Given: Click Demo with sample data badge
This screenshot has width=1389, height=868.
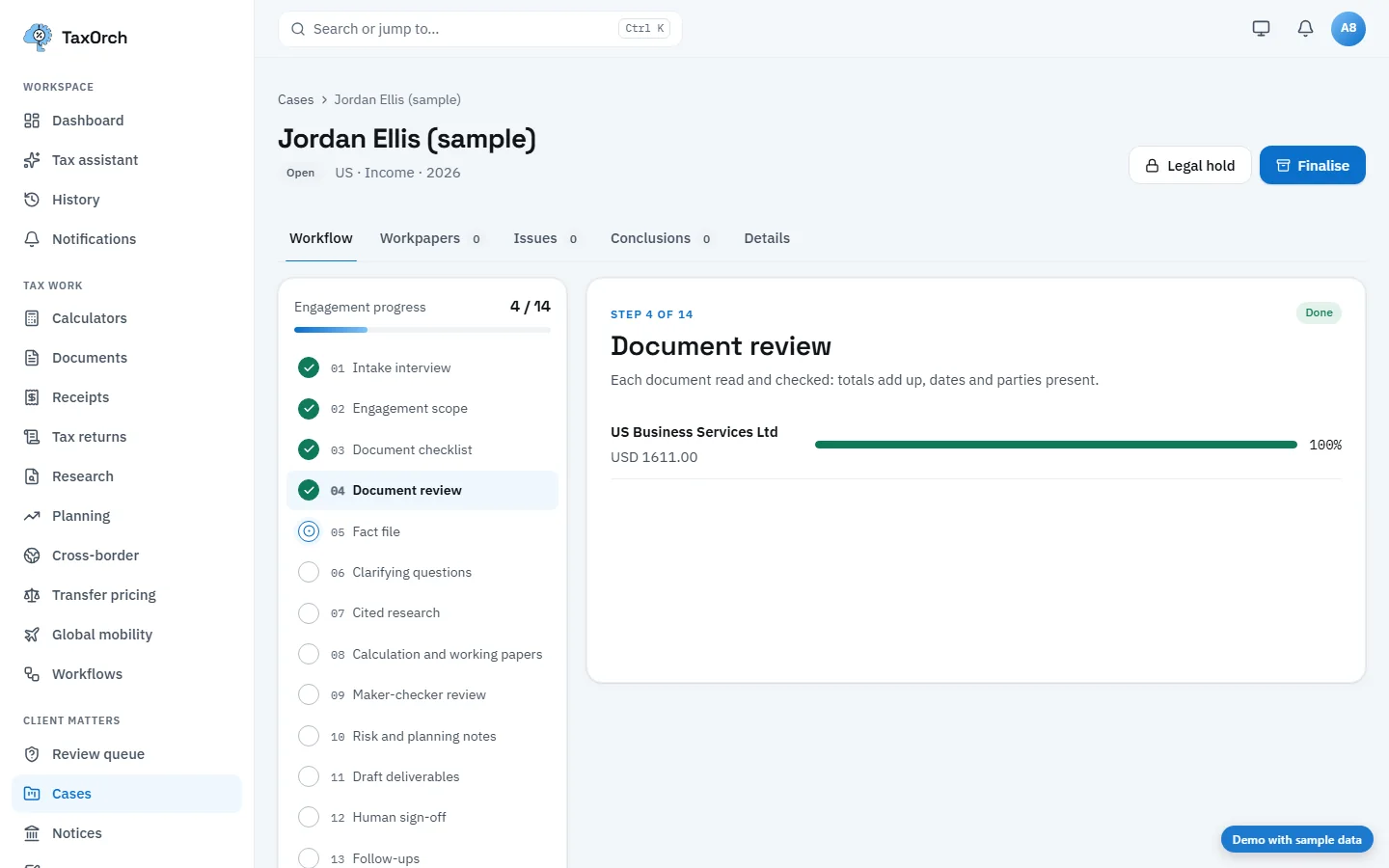Looking at the screenshot, I should pos(1296,840).
